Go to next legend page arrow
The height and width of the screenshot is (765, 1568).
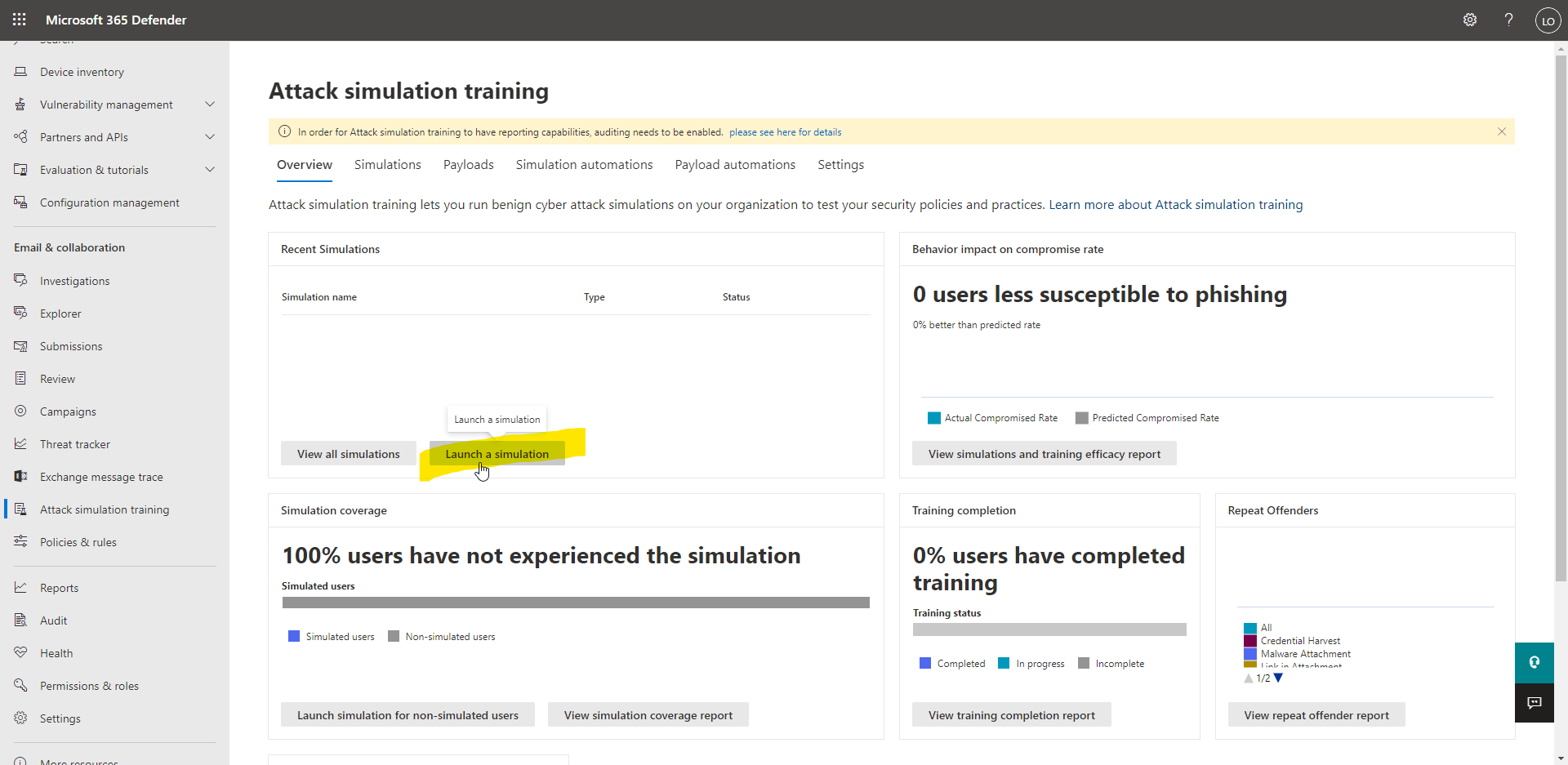click(1279, 678)
